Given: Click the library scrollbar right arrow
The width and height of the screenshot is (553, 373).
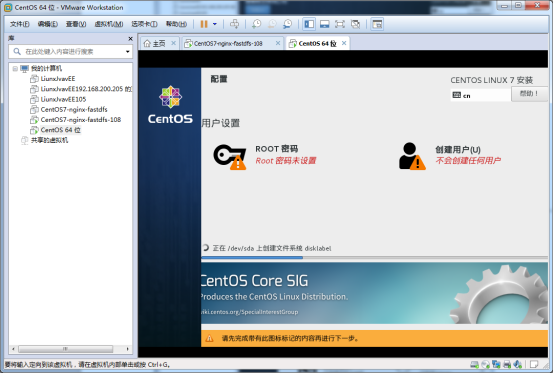Looking at the screenshot, I should pyautogui.click(x=128, y=349).
